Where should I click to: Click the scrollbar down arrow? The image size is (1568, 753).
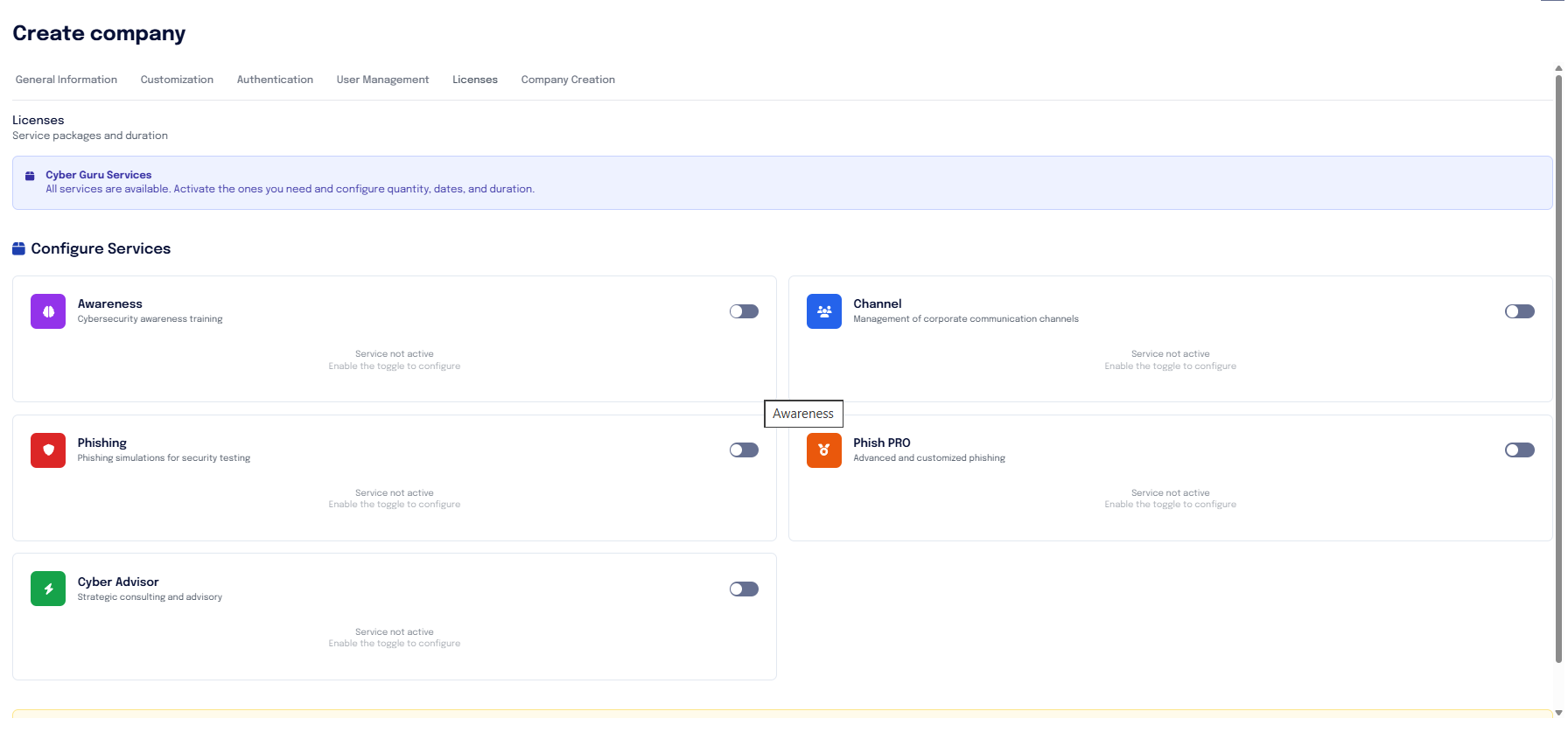(1558, 713)
